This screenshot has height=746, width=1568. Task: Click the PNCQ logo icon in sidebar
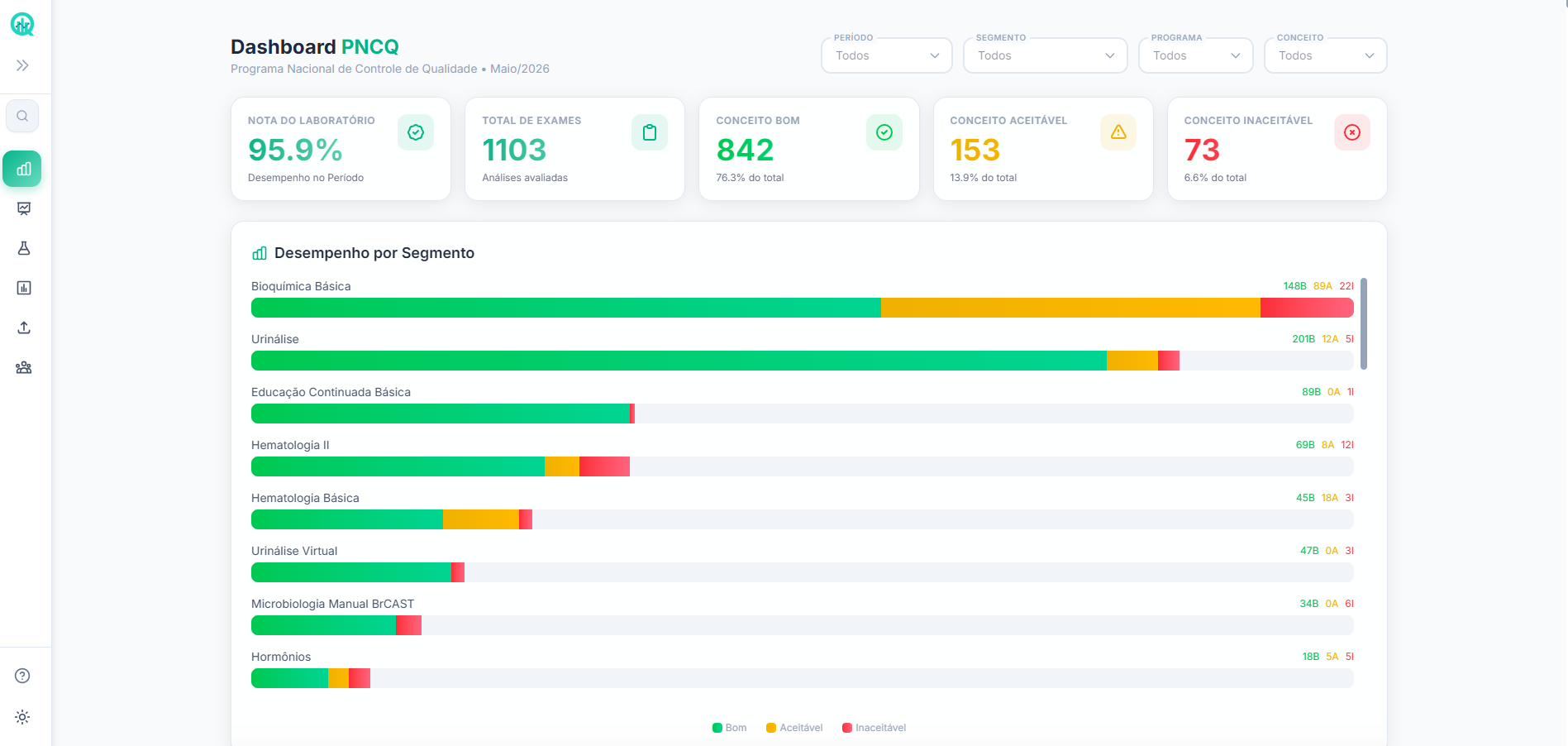coord(22,24)
